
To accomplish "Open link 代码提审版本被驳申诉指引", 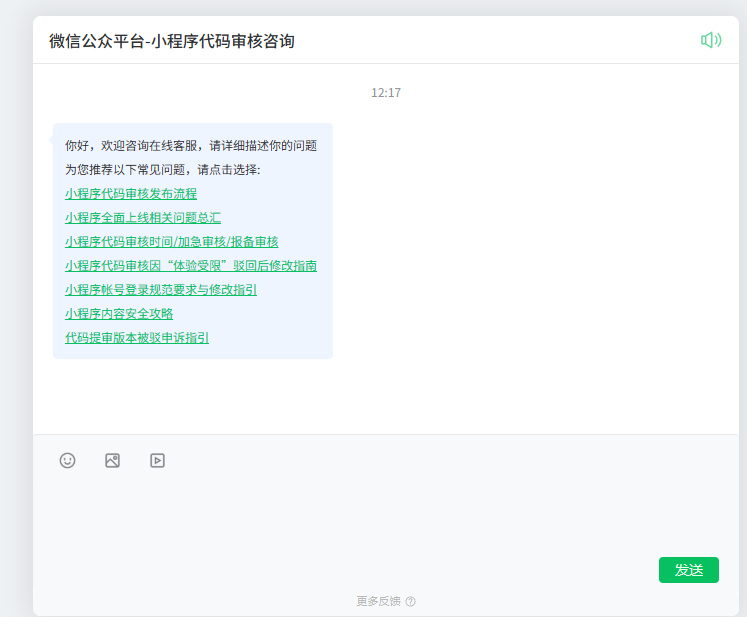I will tap(137, 338).
